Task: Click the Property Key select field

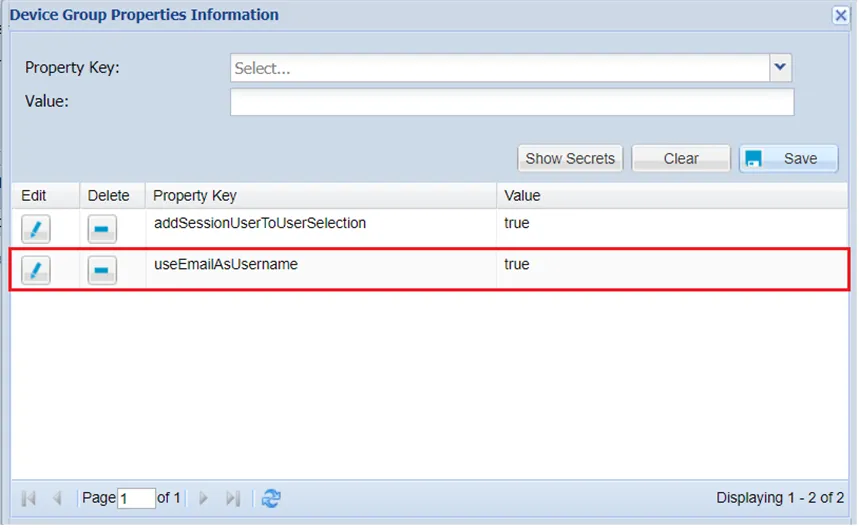Action: coord(500,68)
